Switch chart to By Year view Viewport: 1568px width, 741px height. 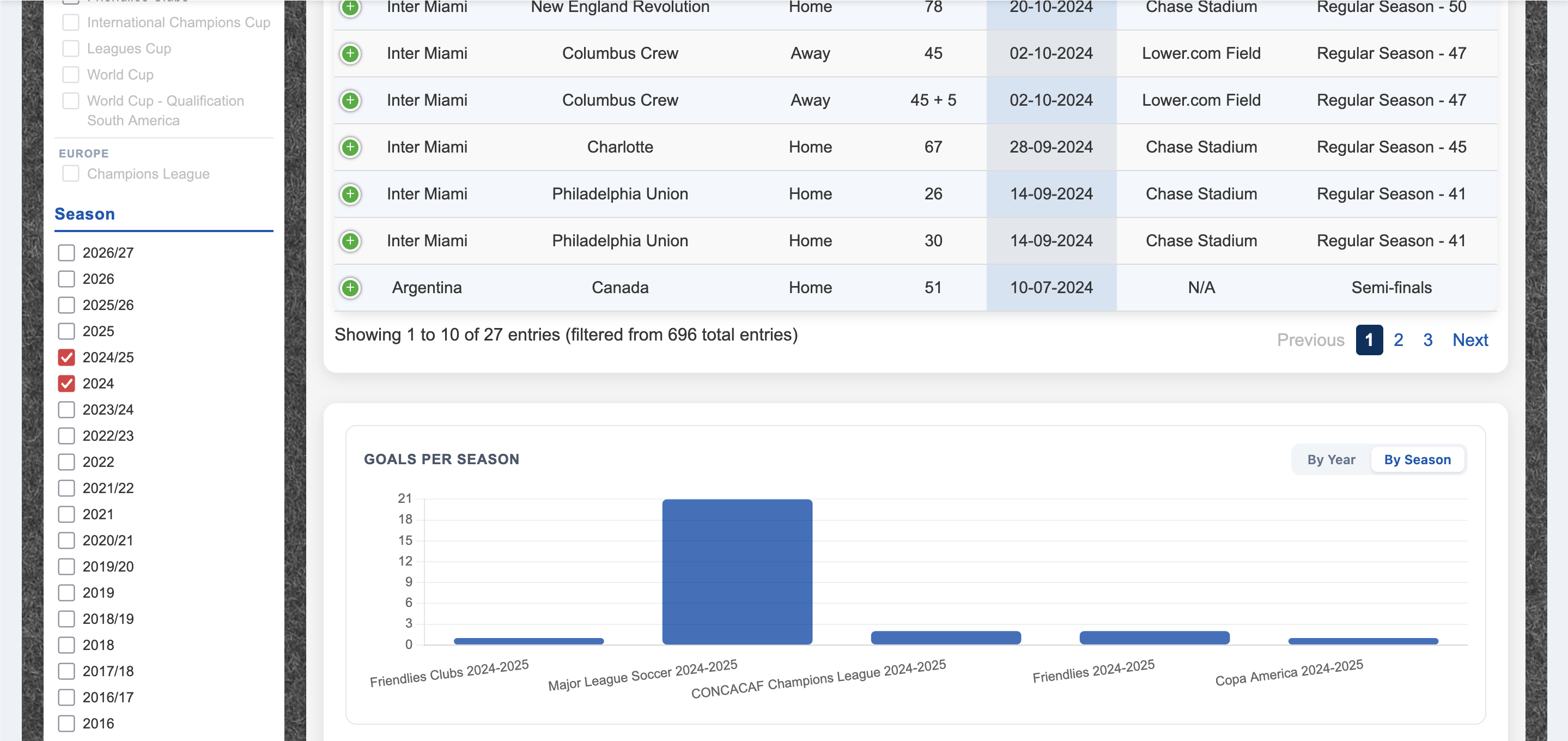[1331, 460]
